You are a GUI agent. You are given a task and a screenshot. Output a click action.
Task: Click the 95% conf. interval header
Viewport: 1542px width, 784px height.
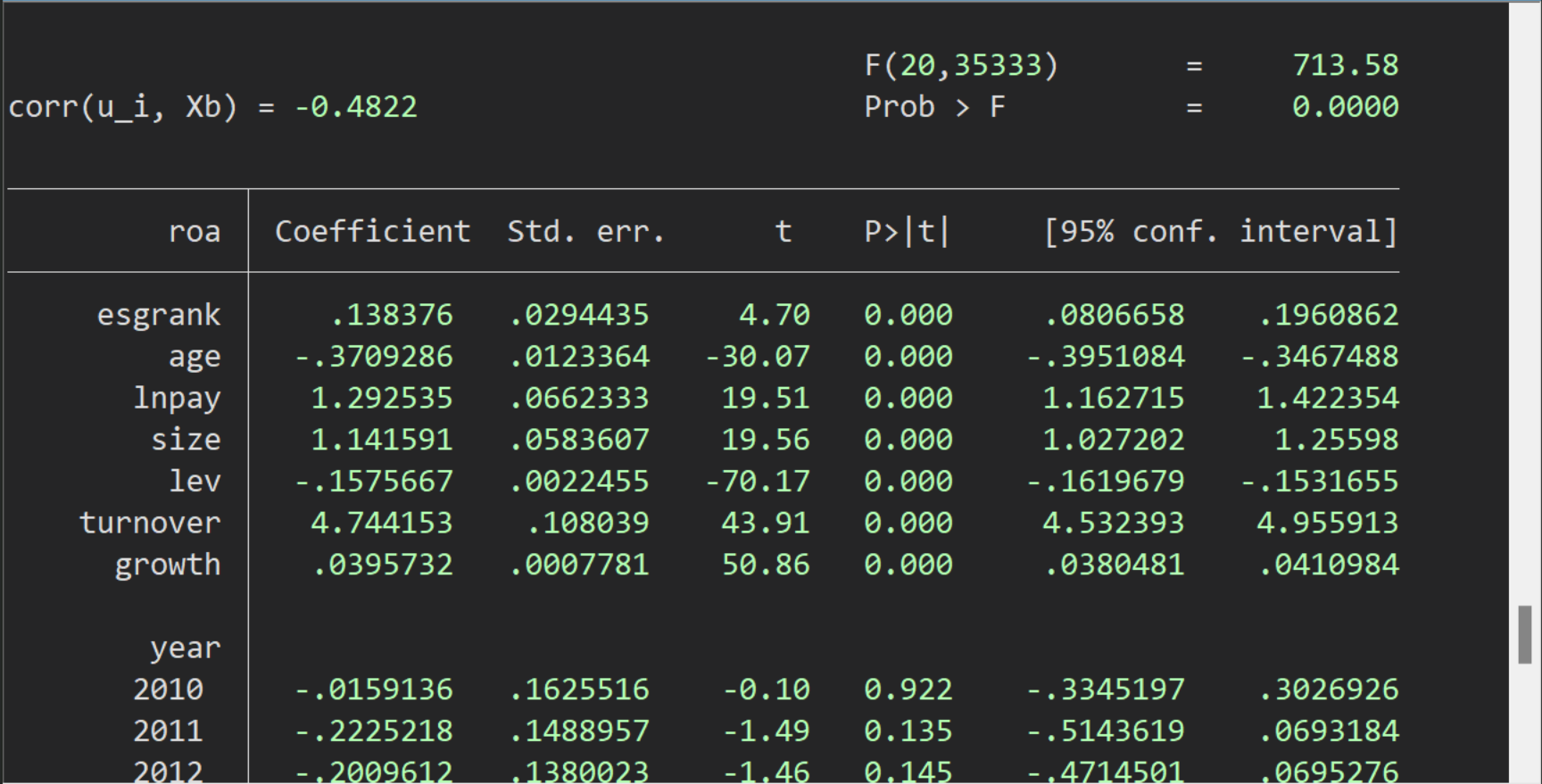[1220, 231]
